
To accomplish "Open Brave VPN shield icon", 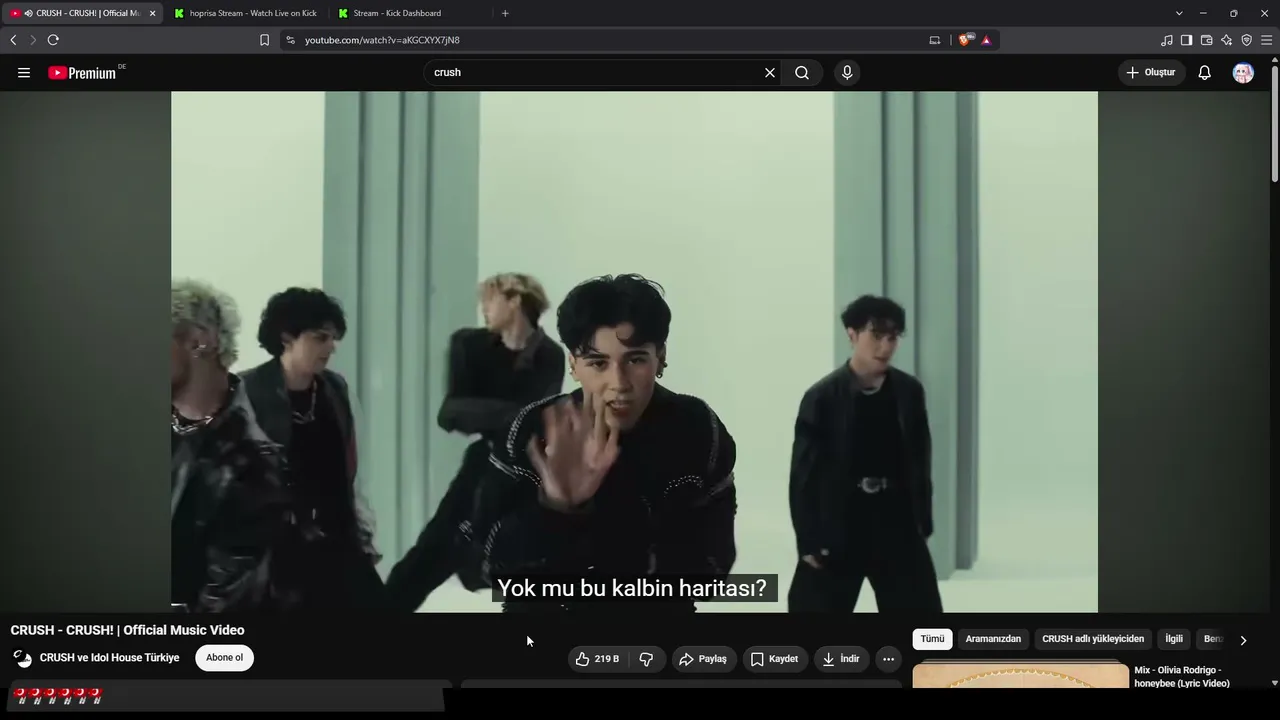I will pos(1246,40).
